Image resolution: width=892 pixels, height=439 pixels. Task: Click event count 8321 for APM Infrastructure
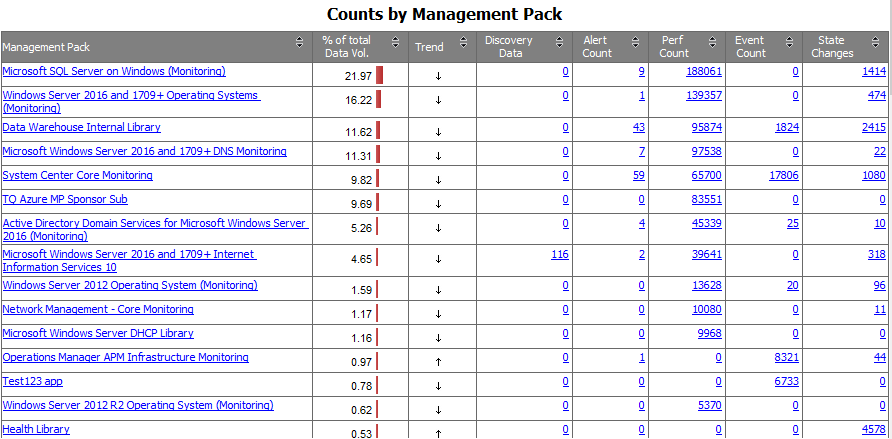(787, 357)
